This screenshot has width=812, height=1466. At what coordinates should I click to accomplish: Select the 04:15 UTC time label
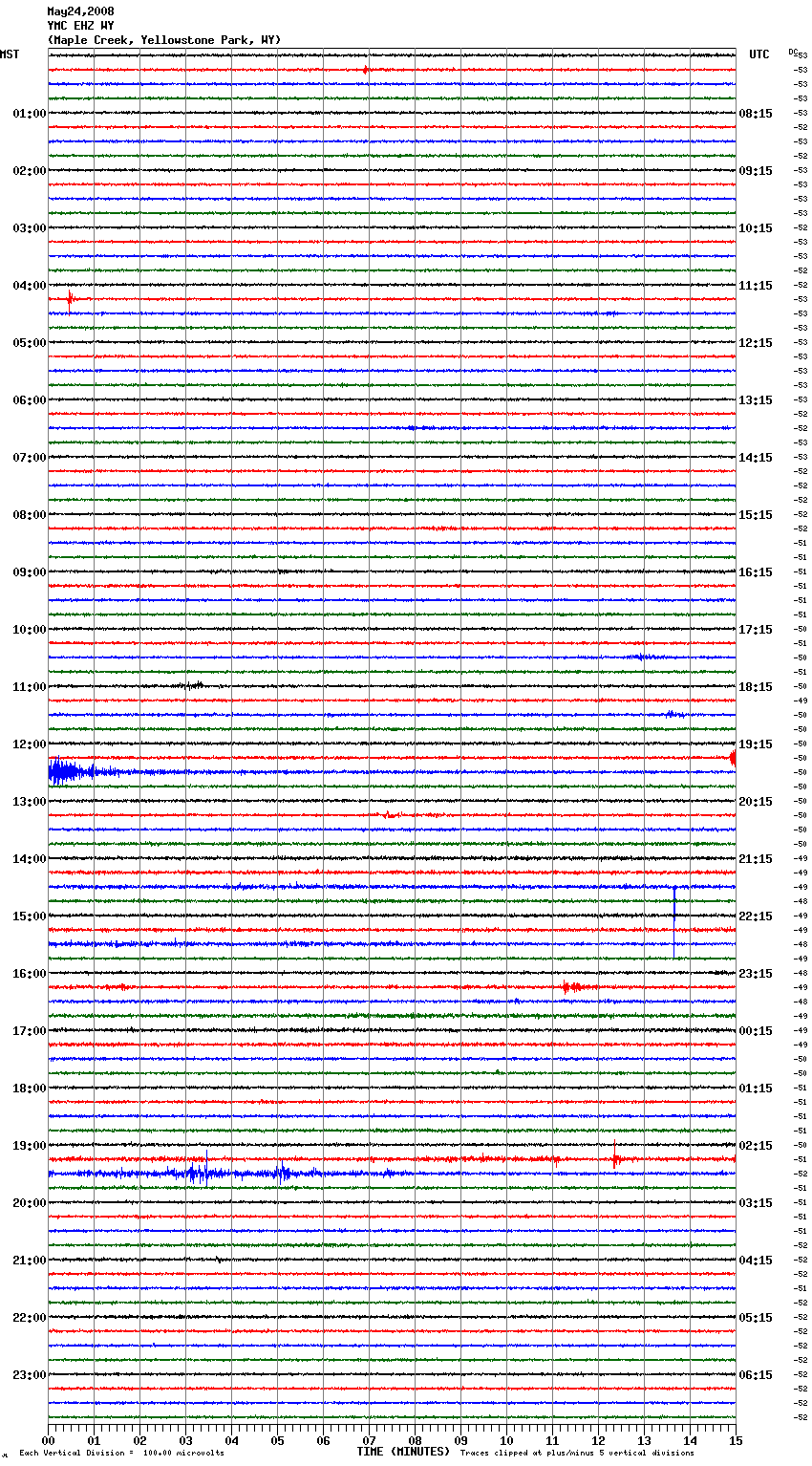point(756,1261)
